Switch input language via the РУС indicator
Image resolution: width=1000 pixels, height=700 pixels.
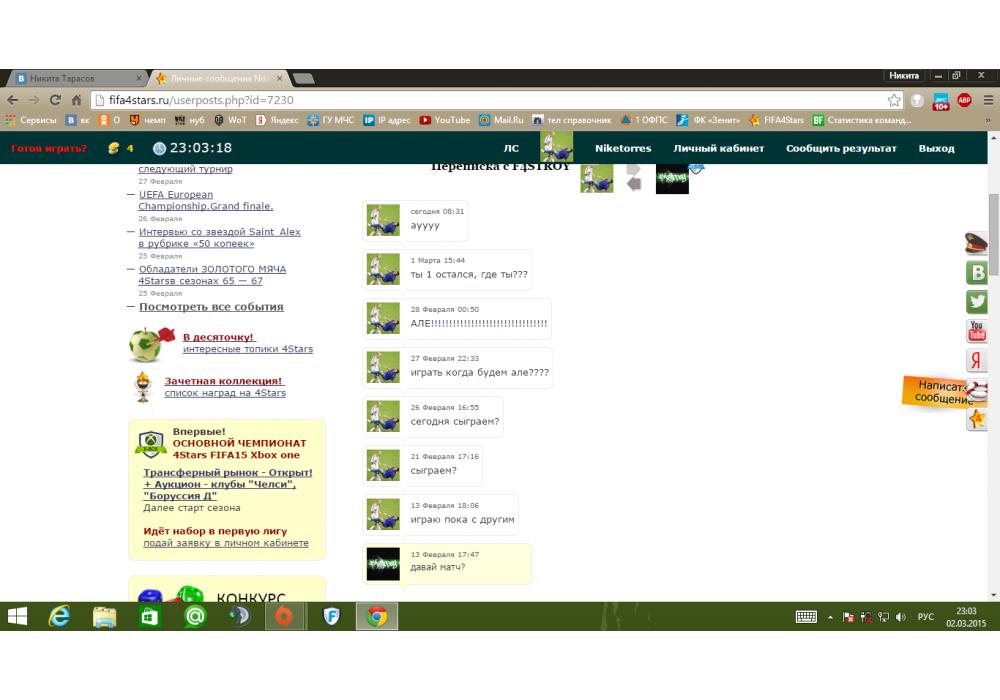pos(926,618)
